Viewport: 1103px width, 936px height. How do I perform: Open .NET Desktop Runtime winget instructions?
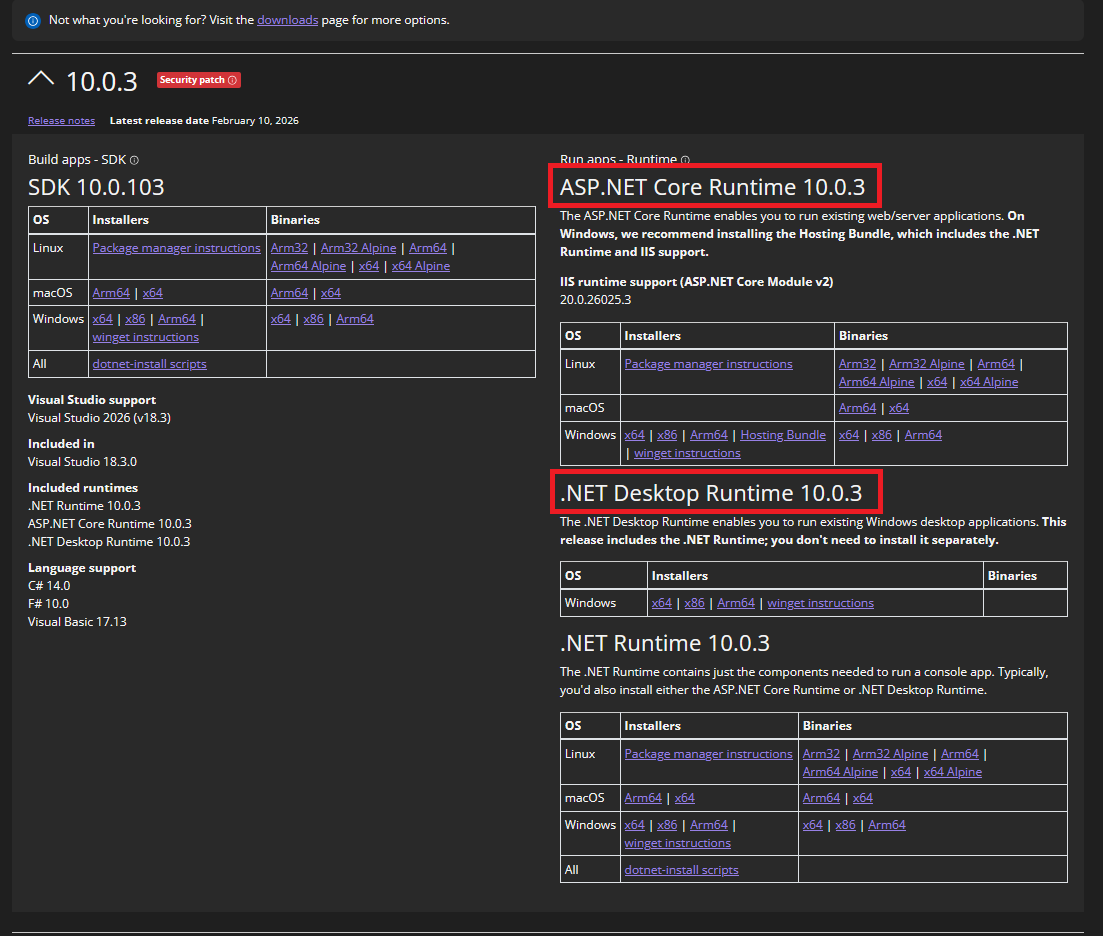[820, 603]
